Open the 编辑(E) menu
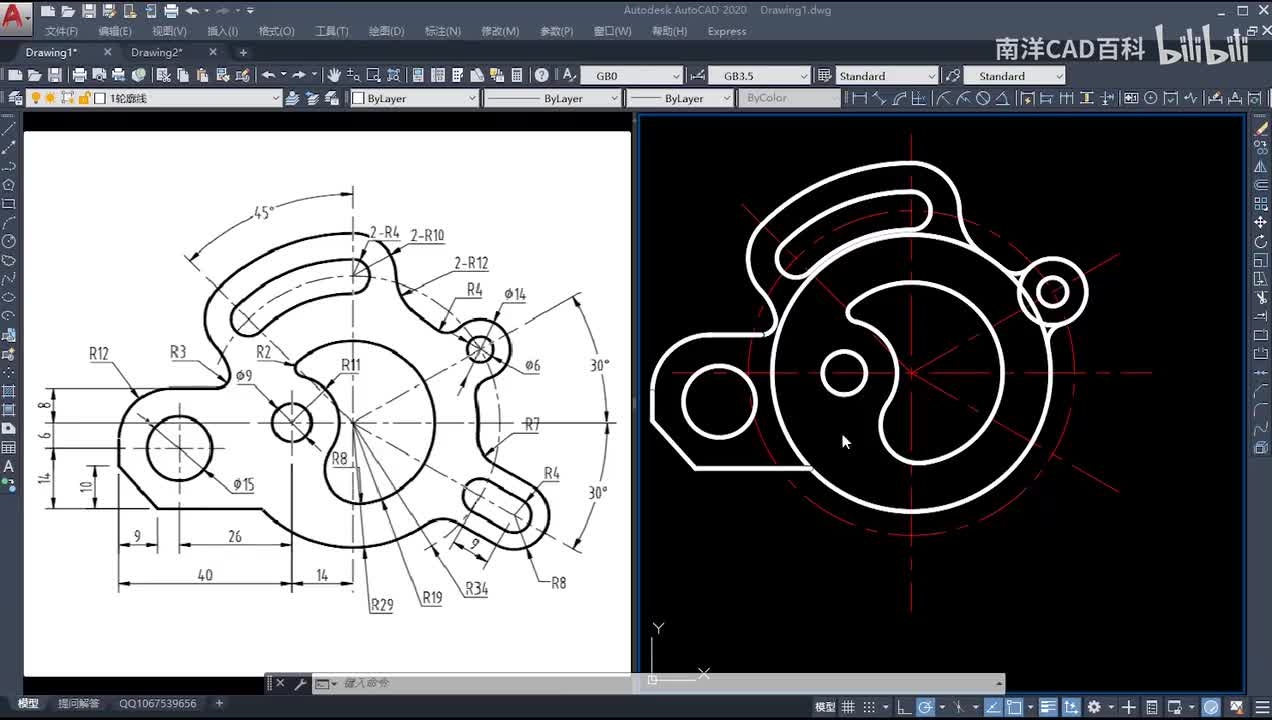1272x720 pixels. 115,31
